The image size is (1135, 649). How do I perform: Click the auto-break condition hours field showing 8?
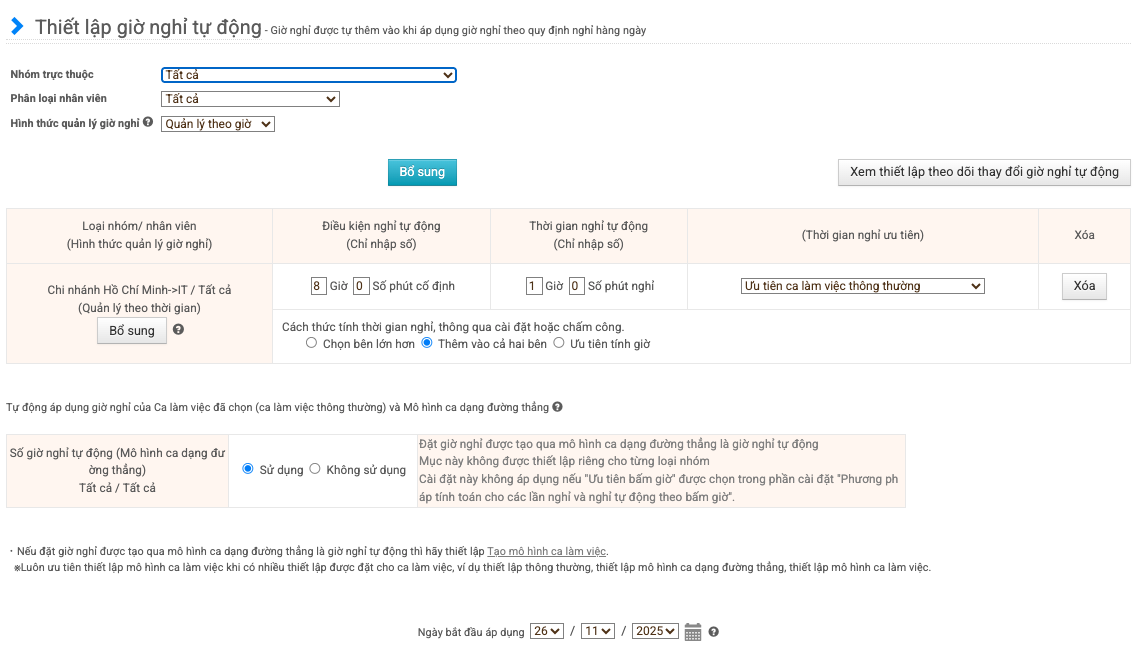(318, 286)
